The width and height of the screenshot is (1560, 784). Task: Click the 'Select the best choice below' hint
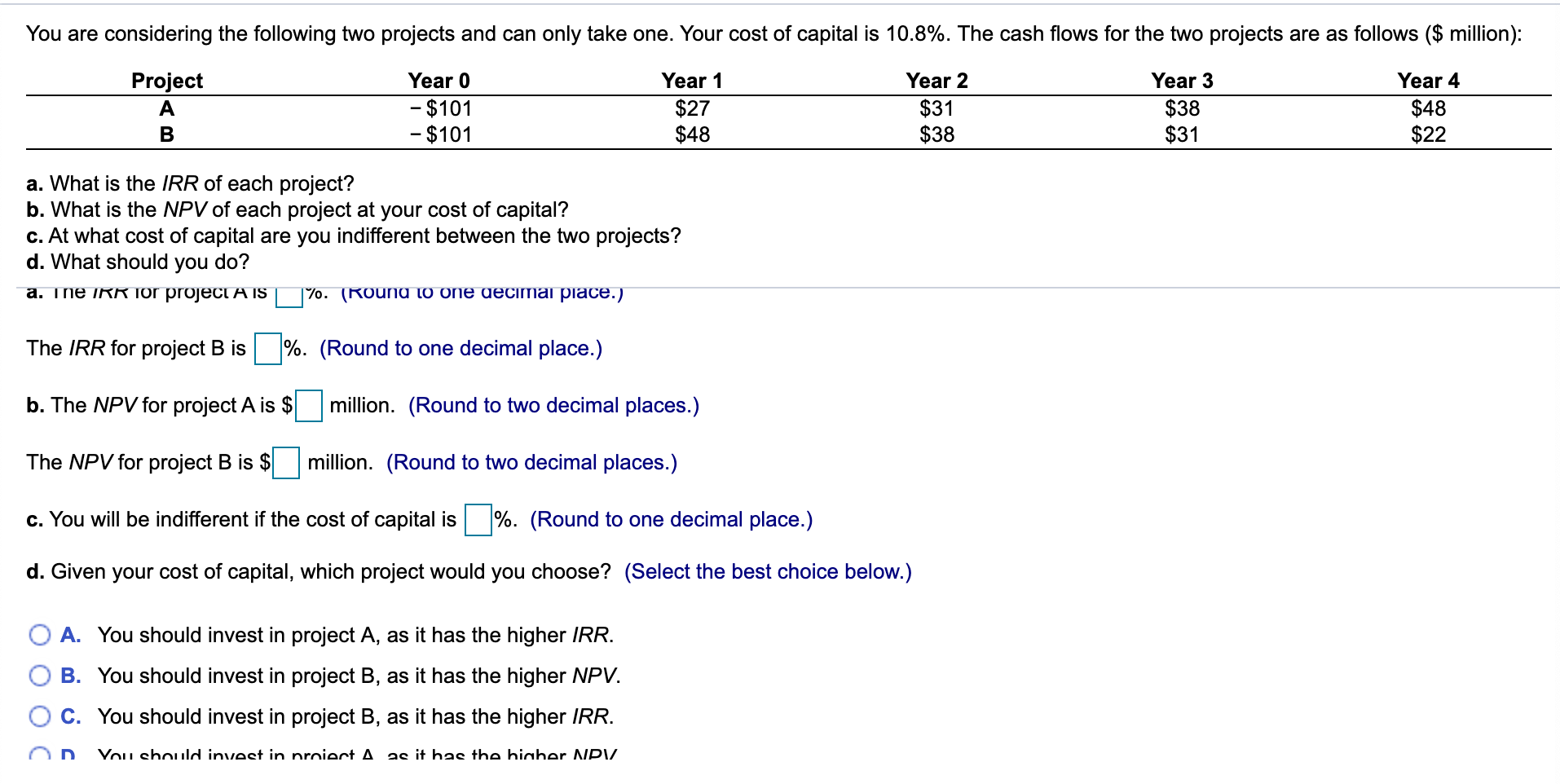coord(768,572)
